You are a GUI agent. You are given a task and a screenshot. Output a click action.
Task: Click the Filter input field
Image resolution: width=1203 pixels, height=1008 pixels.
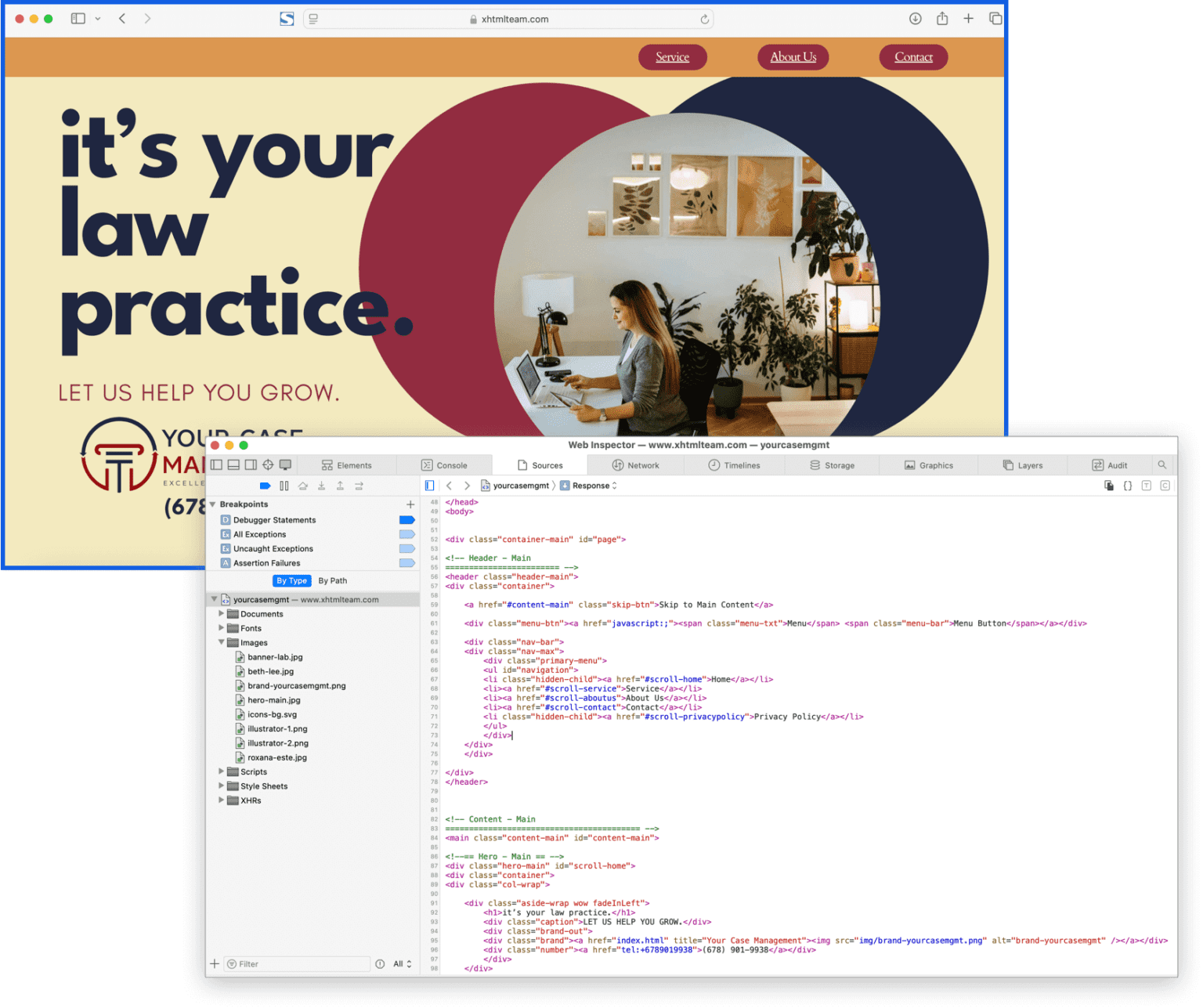click(x=298, y=963)
